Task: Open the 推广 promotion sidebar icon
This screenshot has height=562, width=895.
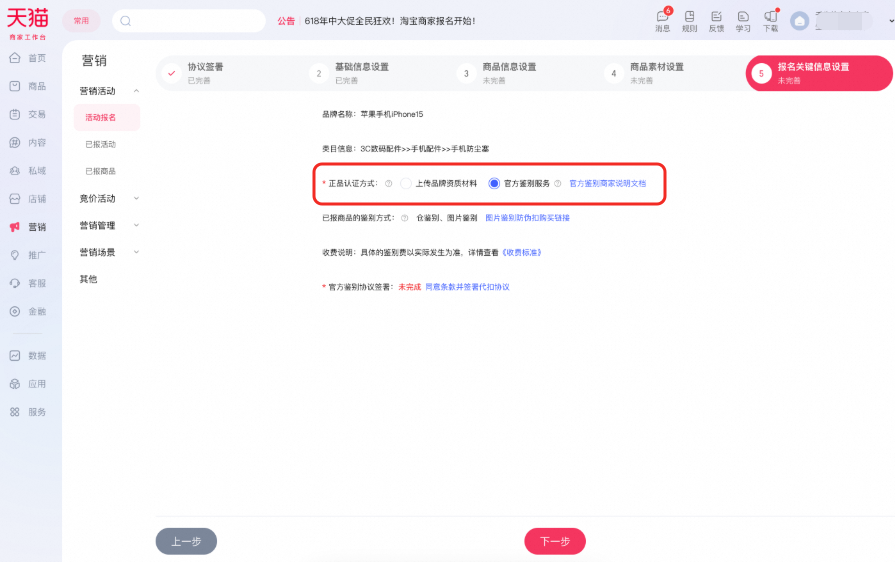Action: pyautogui.click(x=15, y=255)
